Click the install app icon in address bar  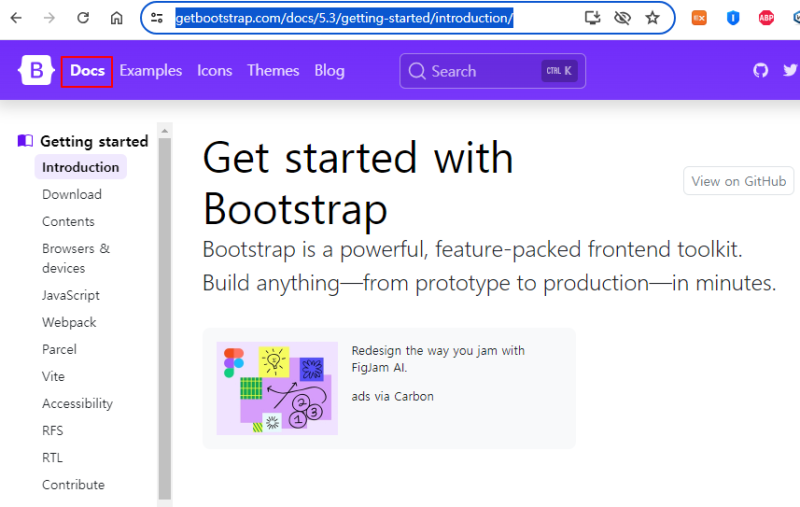pyautogui.click(x=592, y=18)
